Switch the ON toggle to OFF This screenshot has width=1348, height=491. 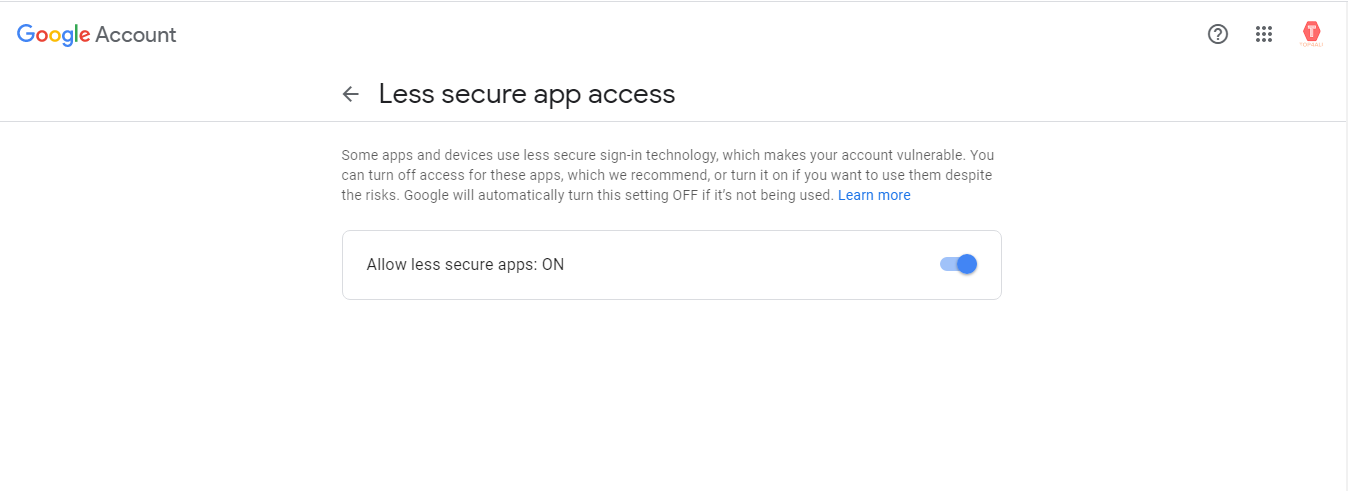958,264
